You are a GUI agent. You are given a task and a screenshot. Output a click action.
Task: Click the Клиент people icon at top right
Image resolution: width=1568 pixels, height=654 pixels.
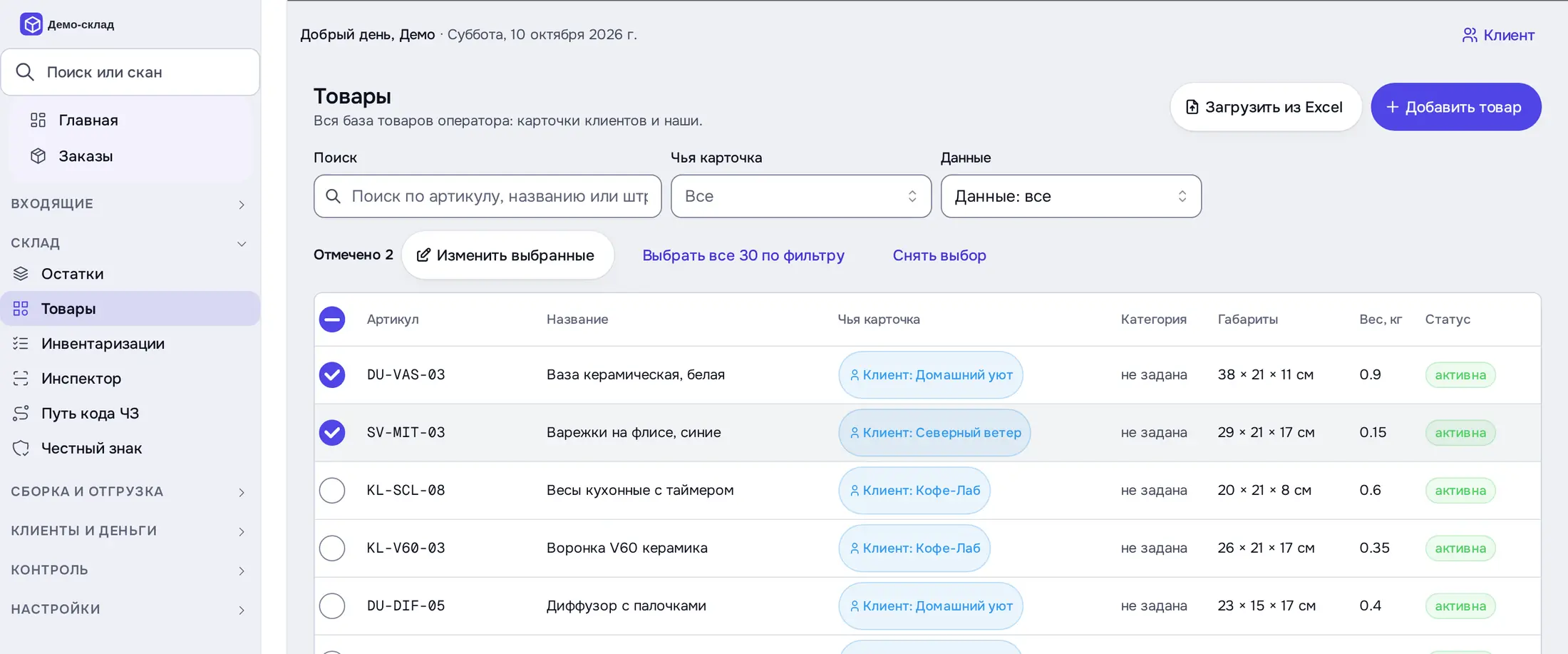pyautogui.click(x=1470, y=35)
